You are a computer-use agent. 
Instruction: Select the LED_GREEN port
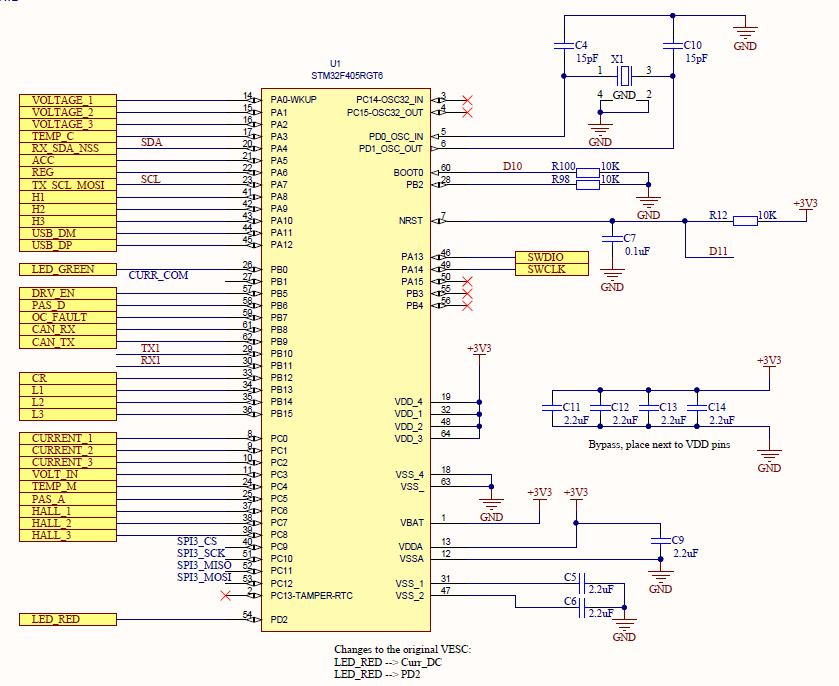[68, 269]
